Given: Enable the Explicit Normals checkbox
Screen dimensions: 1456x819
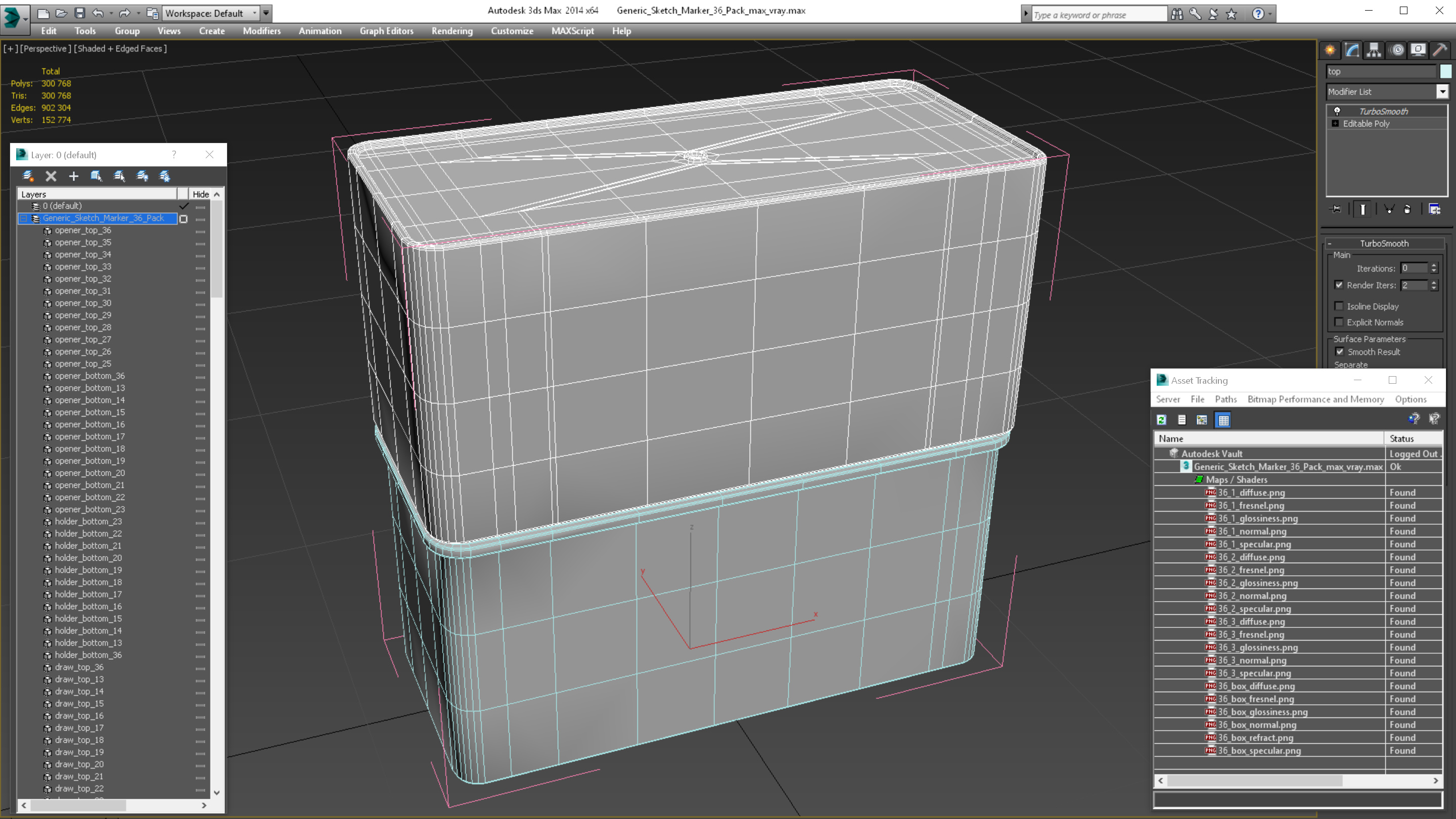Looking at the screenshot, I should pyautogui.click(x=1339, y=322).
